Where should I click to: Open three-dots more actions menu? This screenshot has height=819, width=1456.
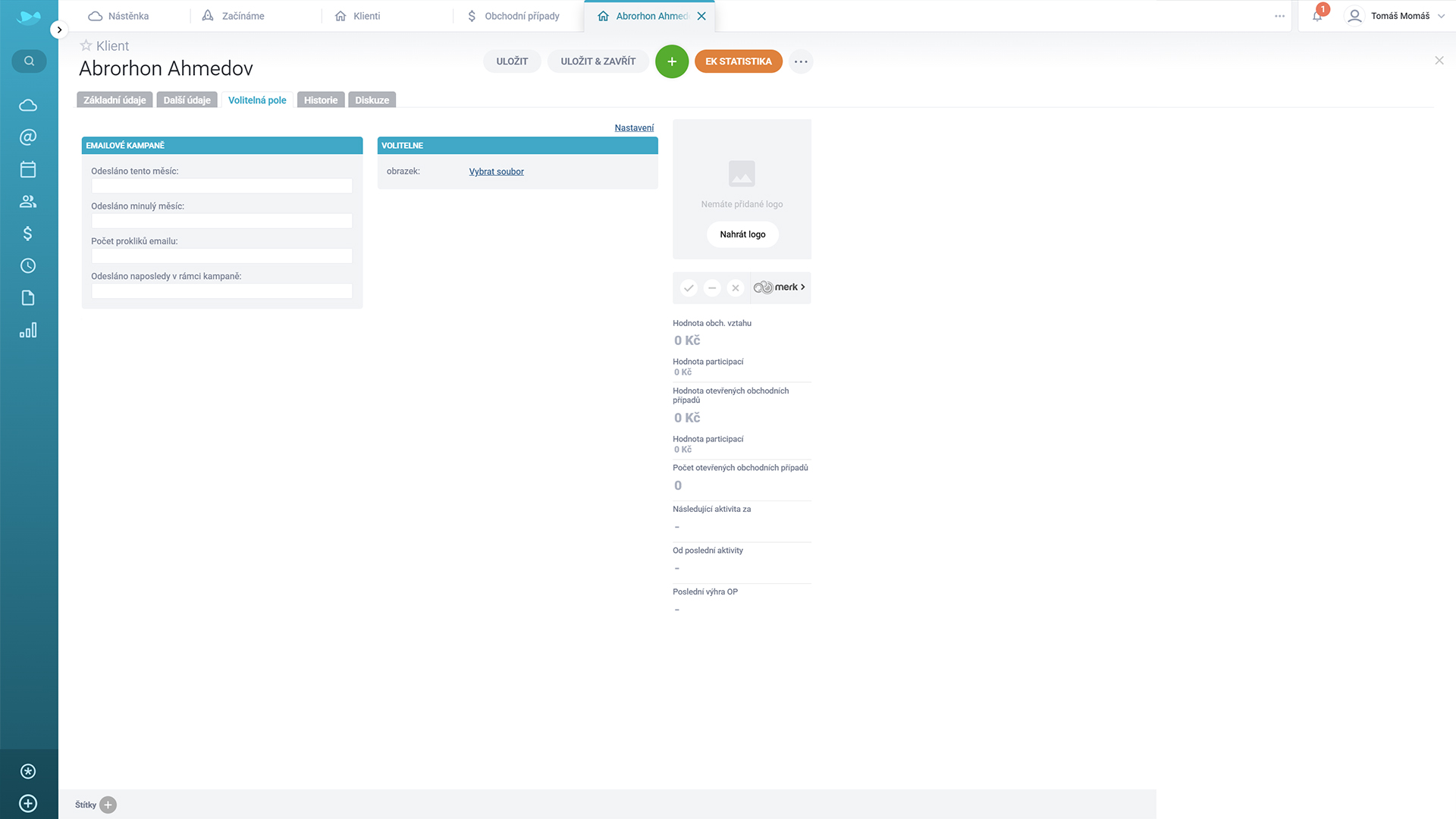pyautogui.click(x=801, y=61)
